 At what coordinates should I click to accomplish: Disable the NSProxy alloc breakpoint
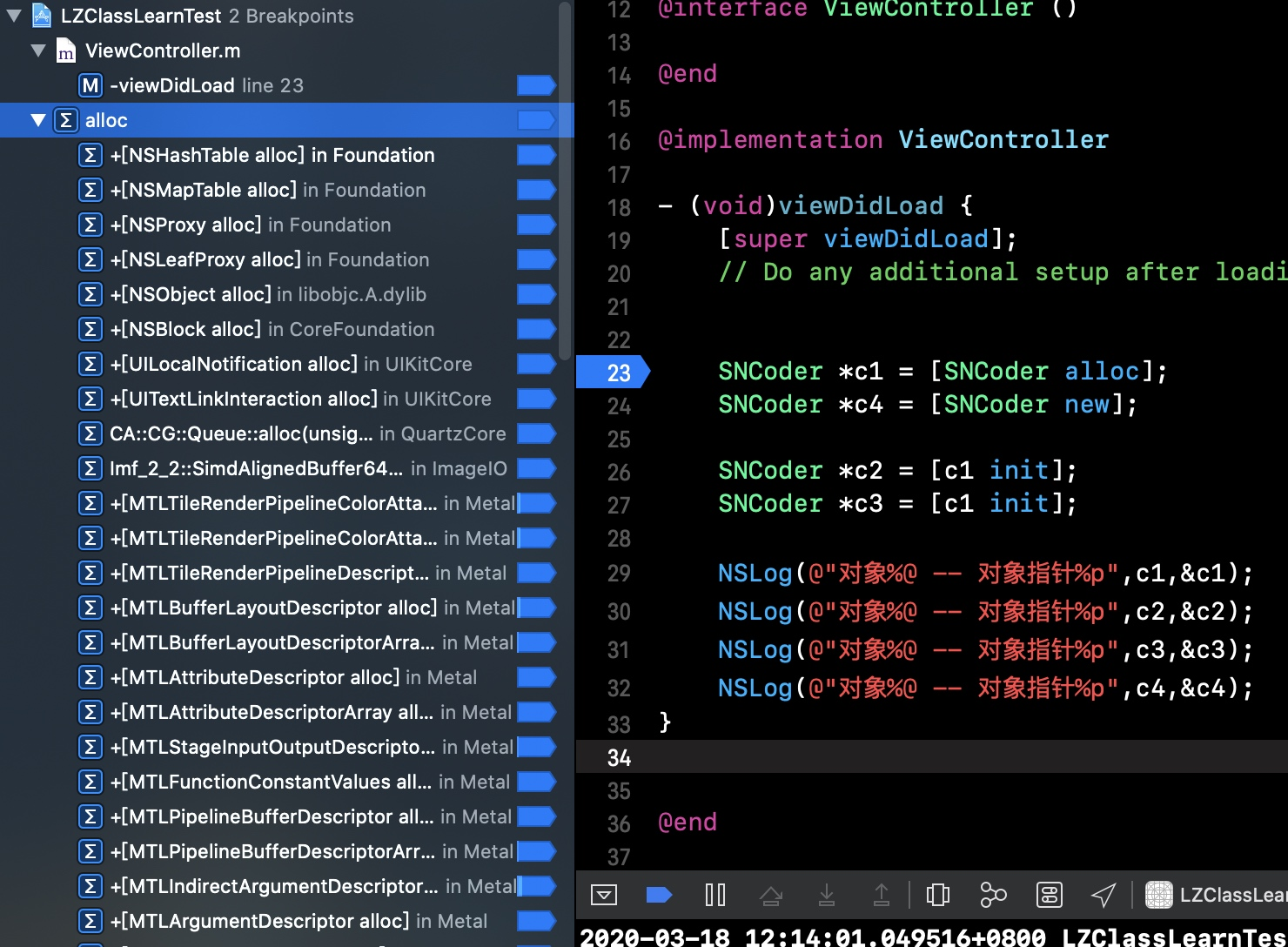[536, 225]
